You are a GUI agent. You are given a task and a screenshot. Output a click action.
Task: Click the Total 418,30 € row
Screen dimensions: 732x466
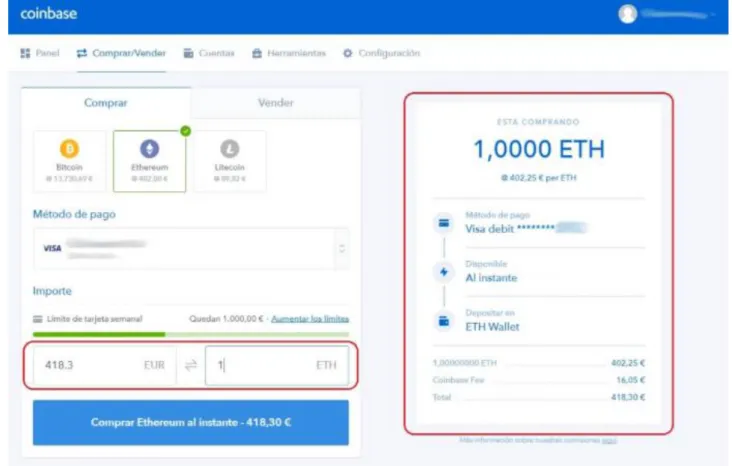(x=539, y=397)
